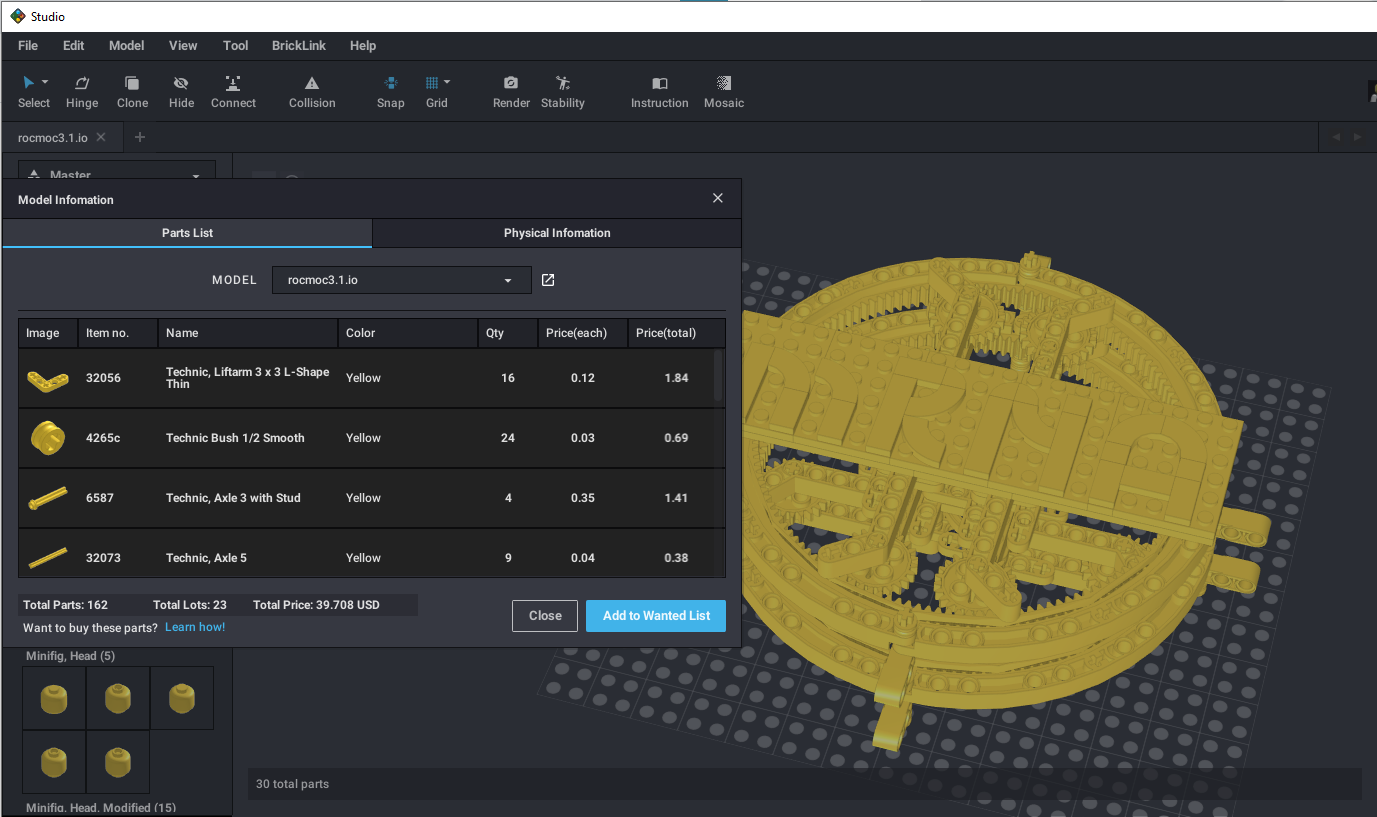Choose the Connect tool
The height and width of the screenshot is (817, 1377).
pos(233,92)
